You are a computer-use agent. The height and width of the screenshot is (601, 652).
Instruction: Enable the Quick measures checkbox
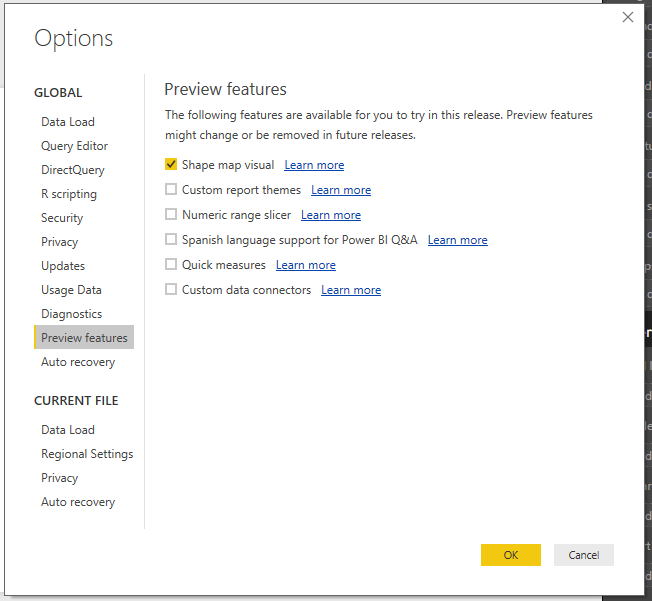tap(171, 264)
